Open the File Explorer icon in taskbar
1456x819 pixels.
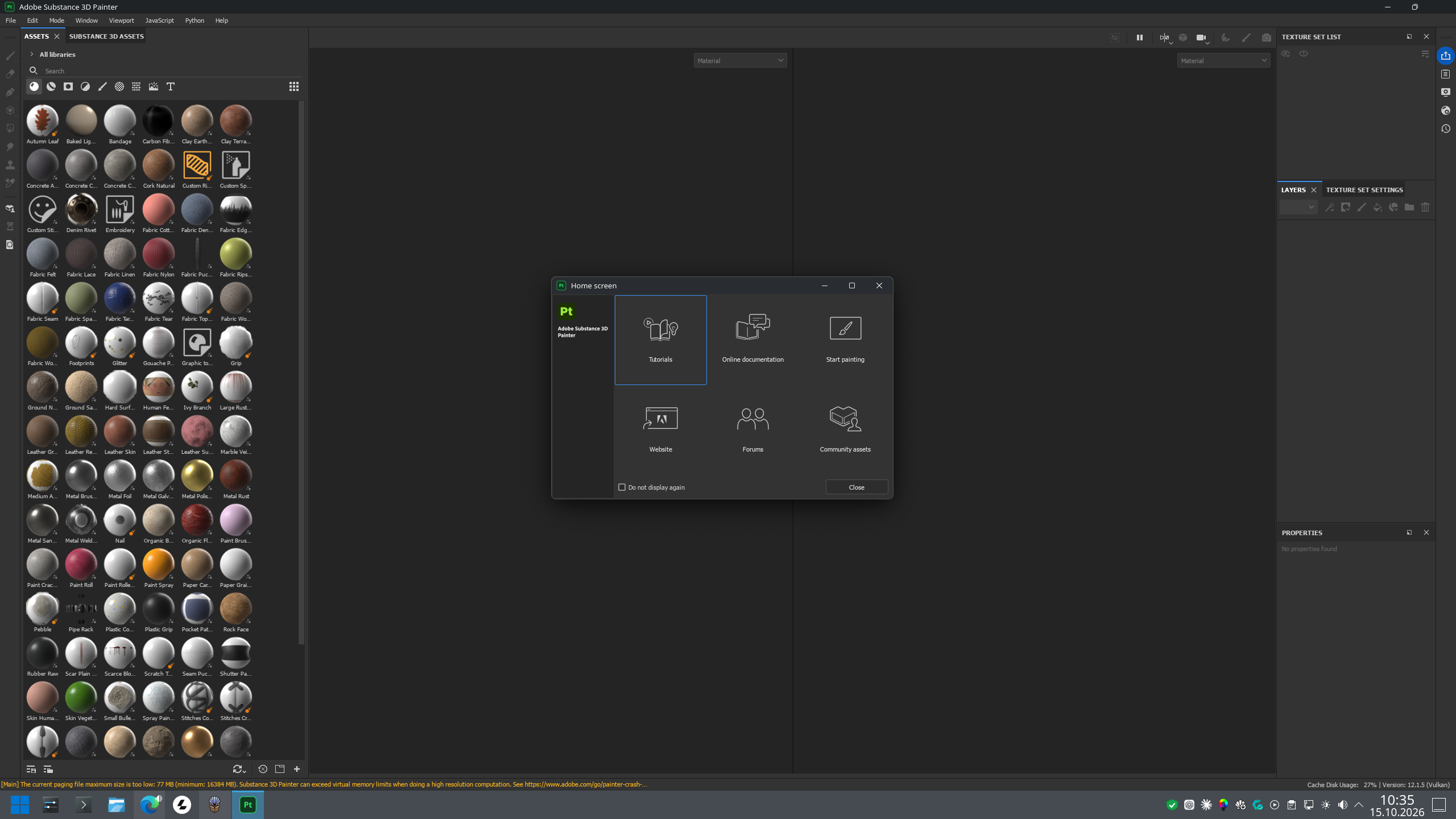point(117,805)
